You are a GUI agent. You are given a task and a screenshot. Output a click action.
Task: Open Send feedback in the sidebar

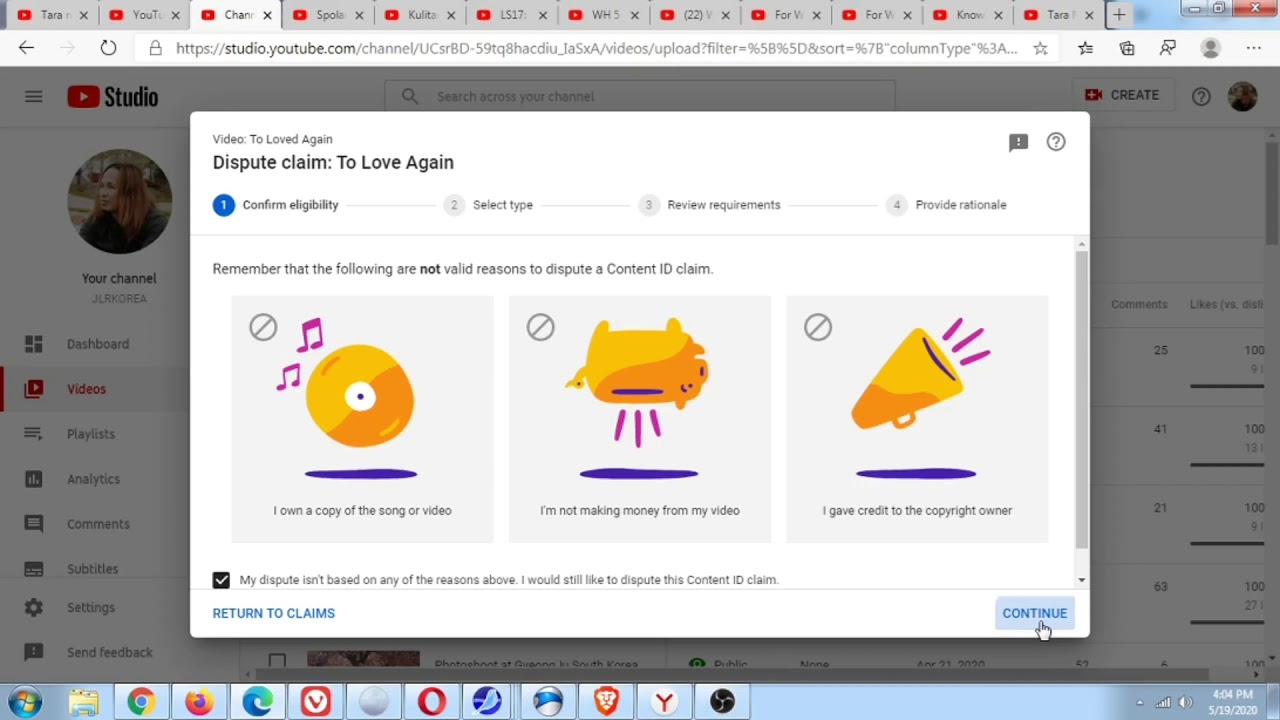pyautogui.click(x=109, y=652)
